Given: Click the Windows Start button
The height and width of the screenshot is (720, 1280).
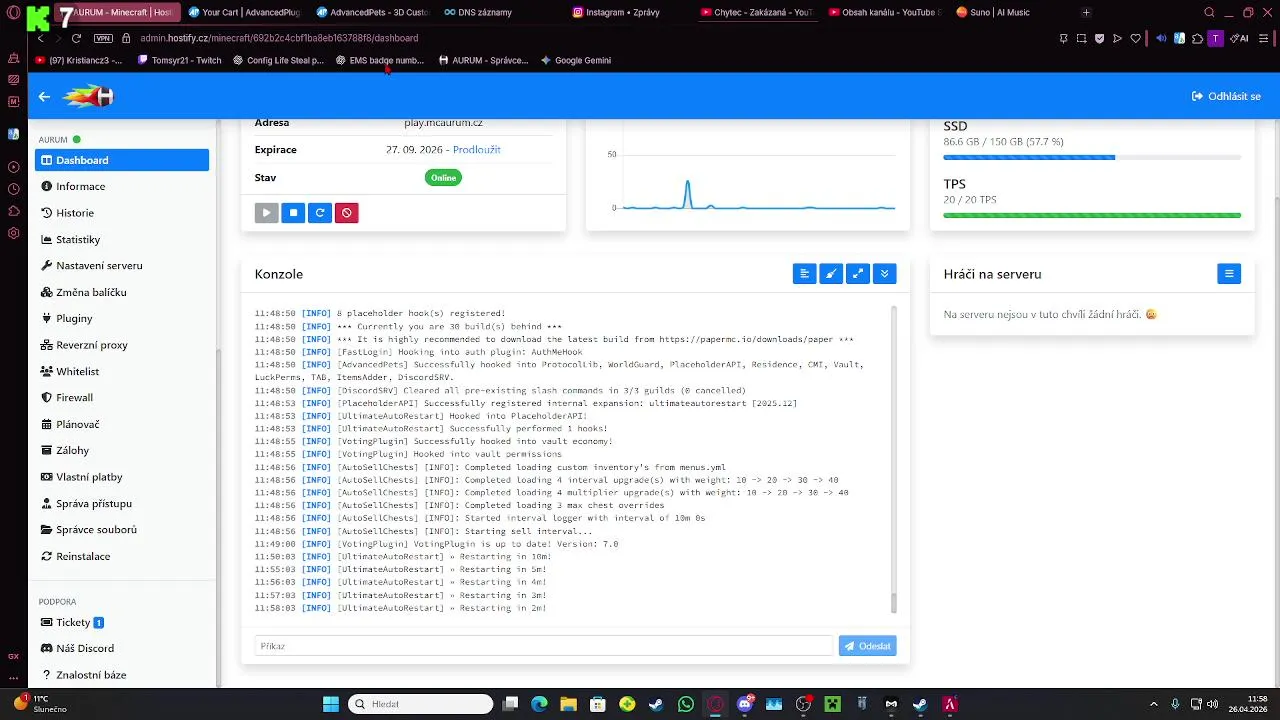Looking at the screenshot, I should [x=331, y=704].
